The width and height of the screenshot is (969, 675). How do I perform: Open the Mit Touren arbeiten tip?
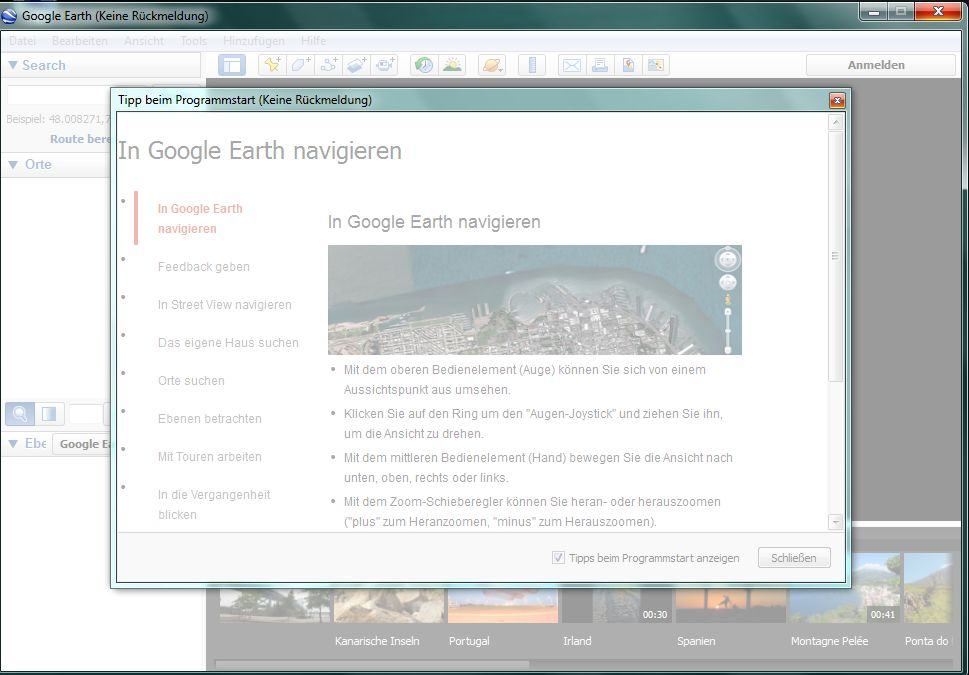[210, 457]
